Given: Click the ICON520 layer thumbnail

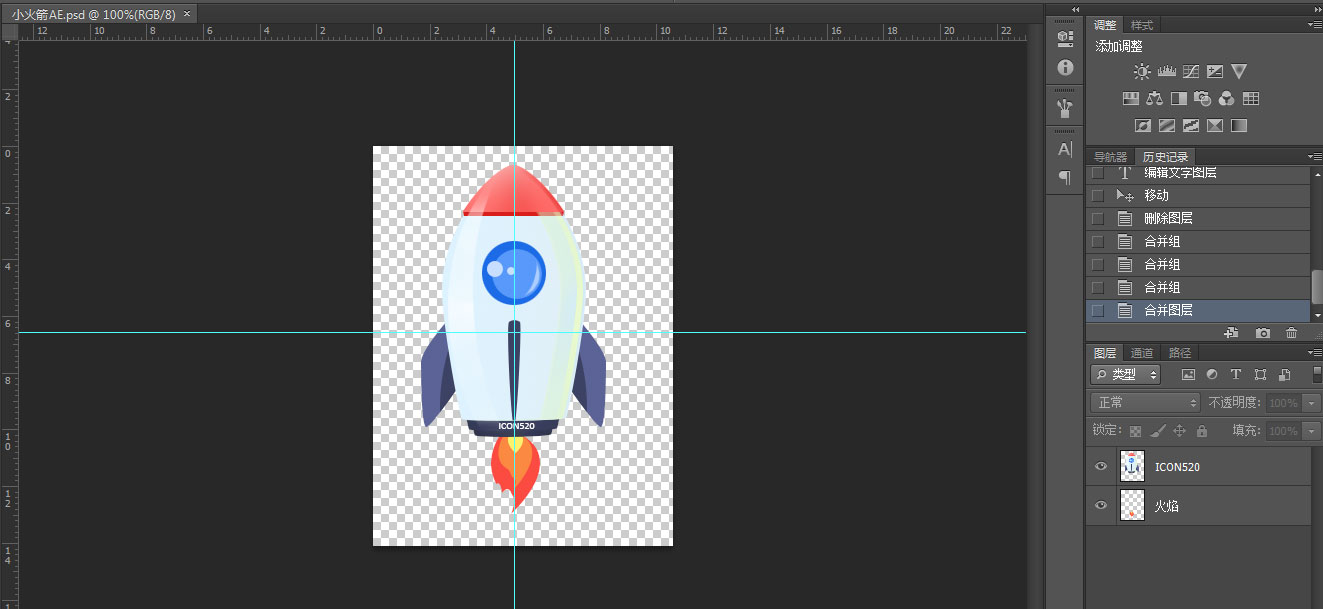Looking at the screenshot, I should click(x=1132, y=467).
